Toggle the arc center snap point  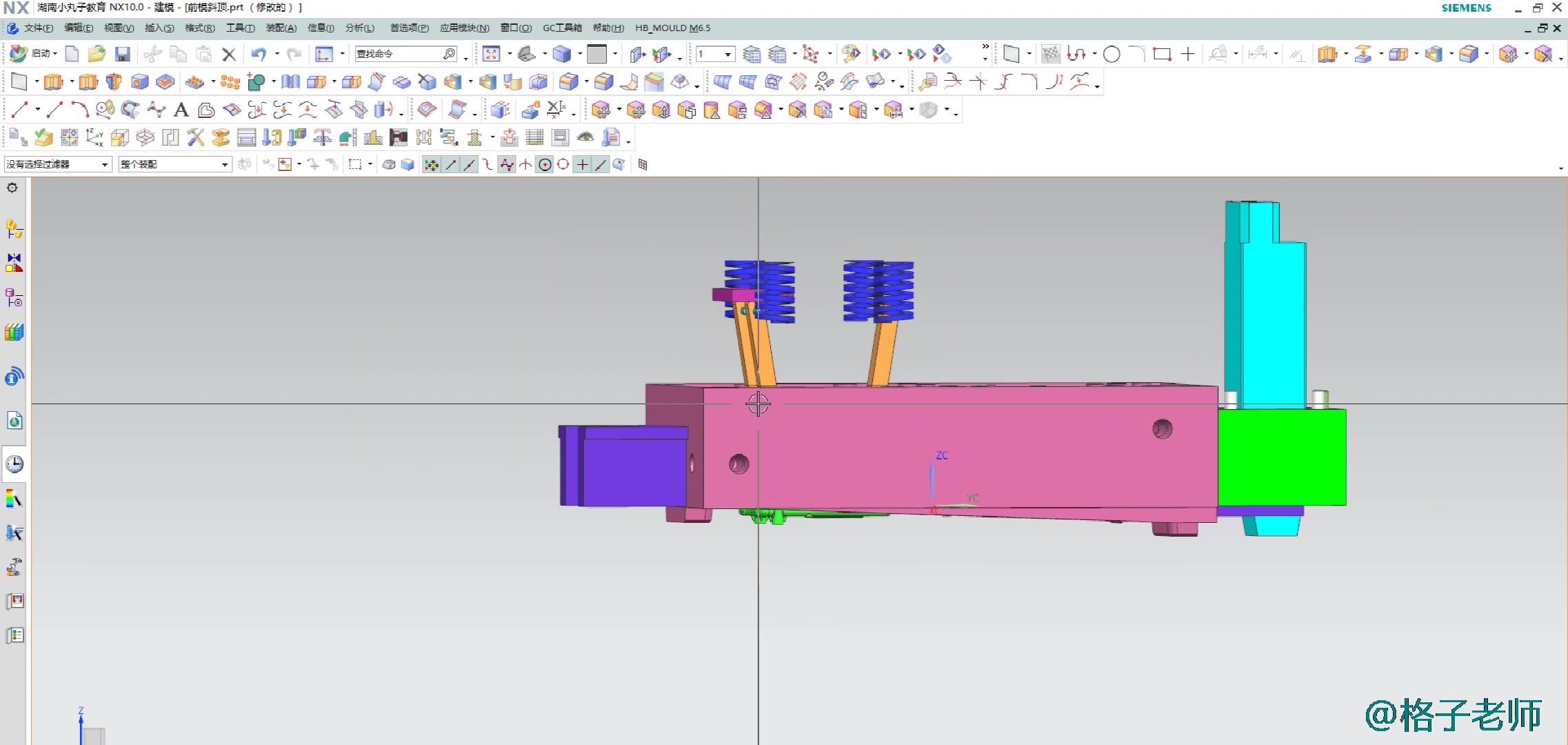(x=545, y=165)
